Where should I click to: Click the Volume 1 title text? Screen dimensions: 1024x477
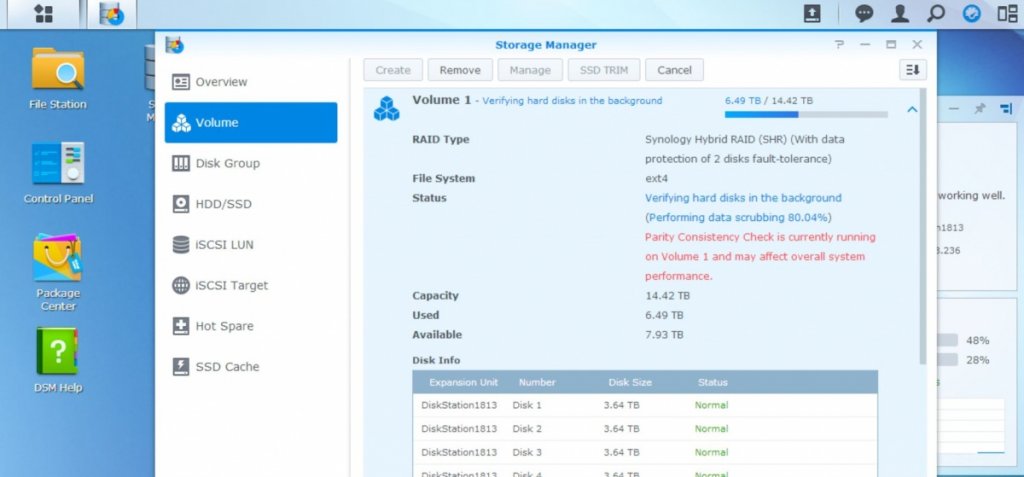pyautogui.click(x=441, y=100)
